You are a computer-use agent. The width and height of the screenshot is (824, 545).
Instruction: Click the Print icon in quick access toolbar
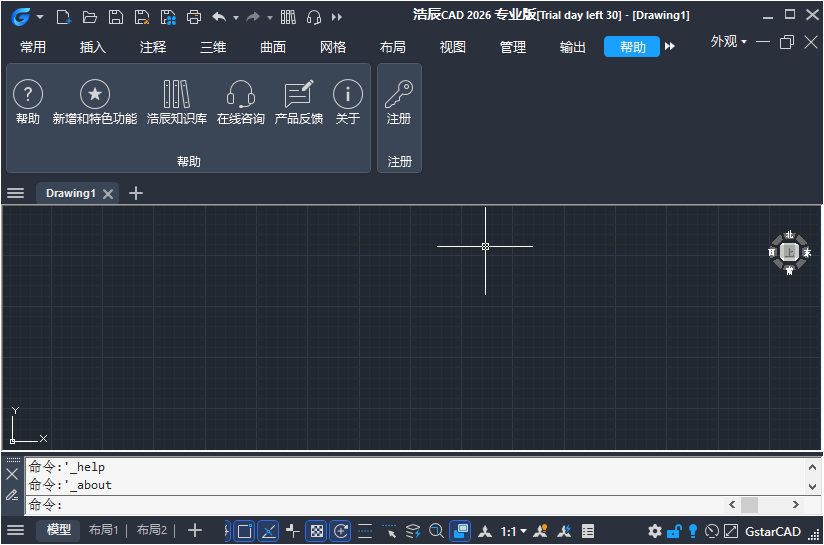pos(194,17)
